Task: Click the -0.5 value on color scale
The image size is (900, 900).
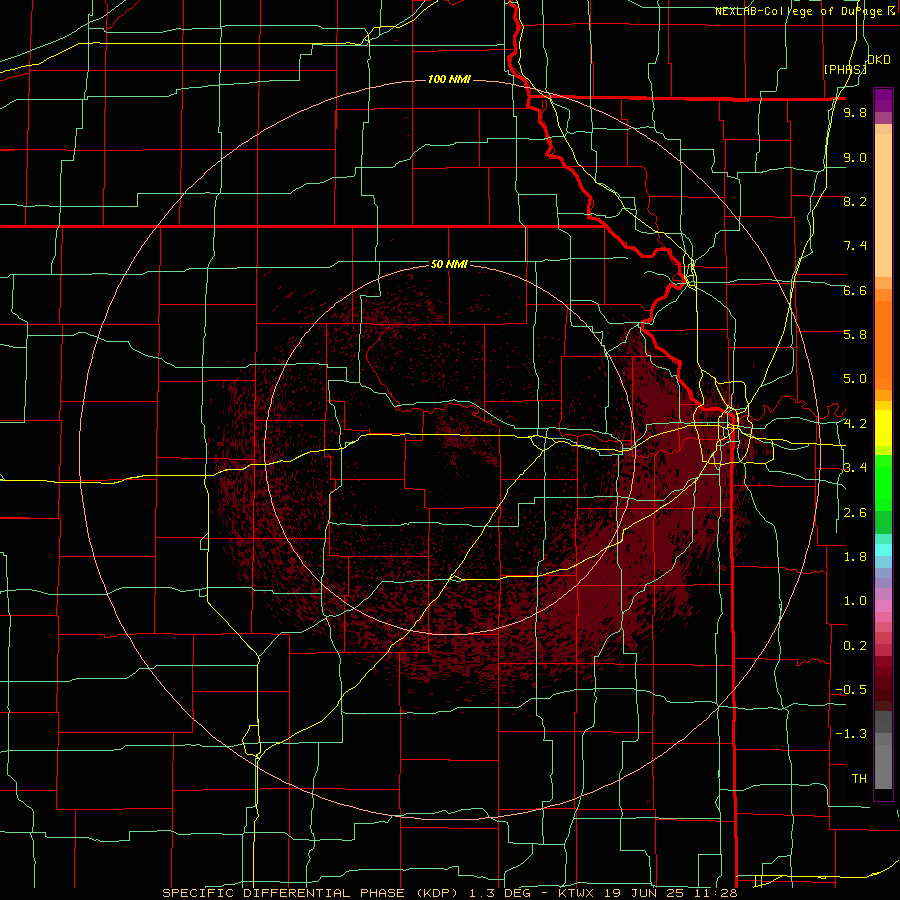Action: pos(851,690)
